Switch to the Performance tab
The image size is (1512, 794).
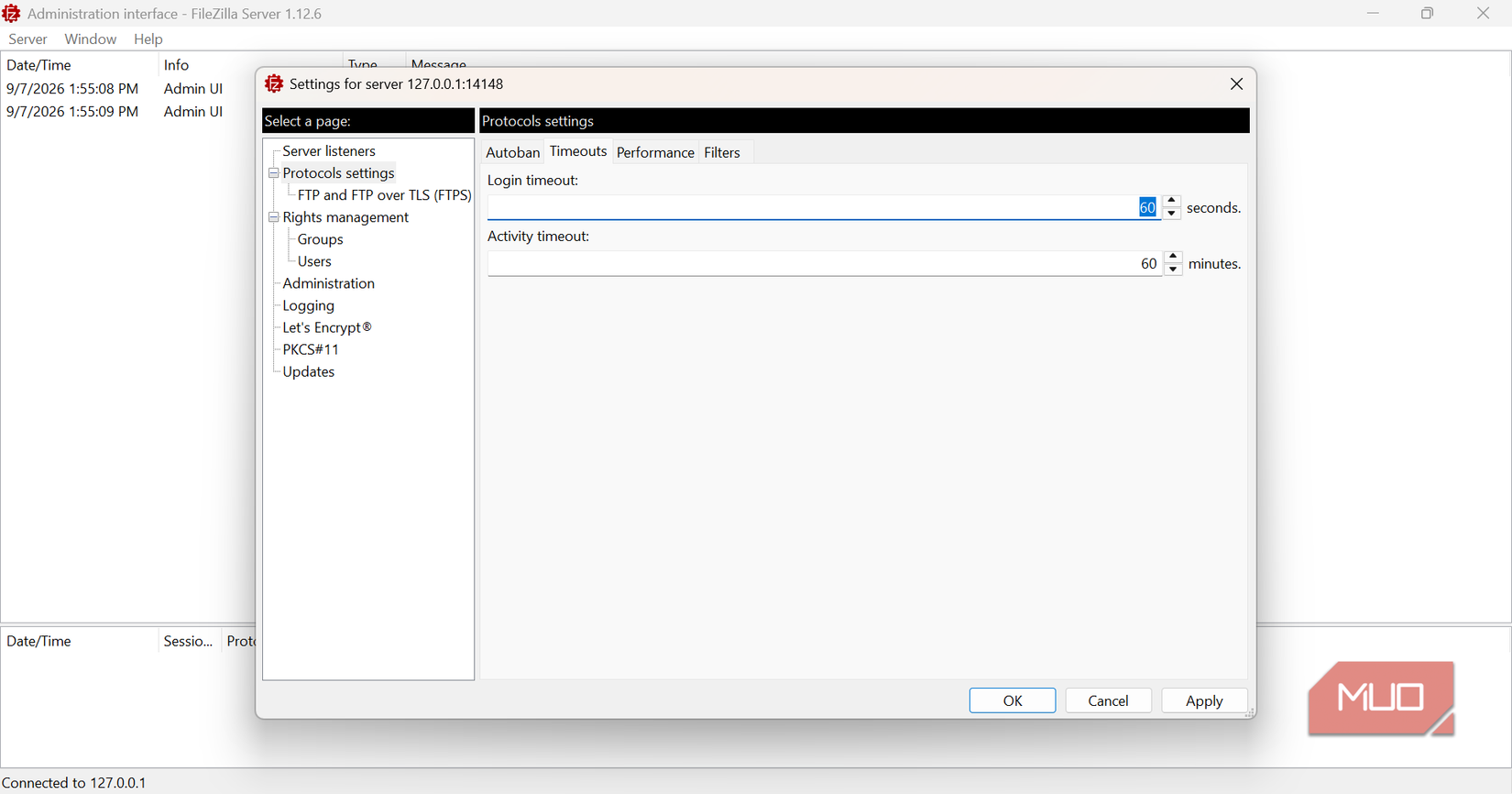(655, 152)
